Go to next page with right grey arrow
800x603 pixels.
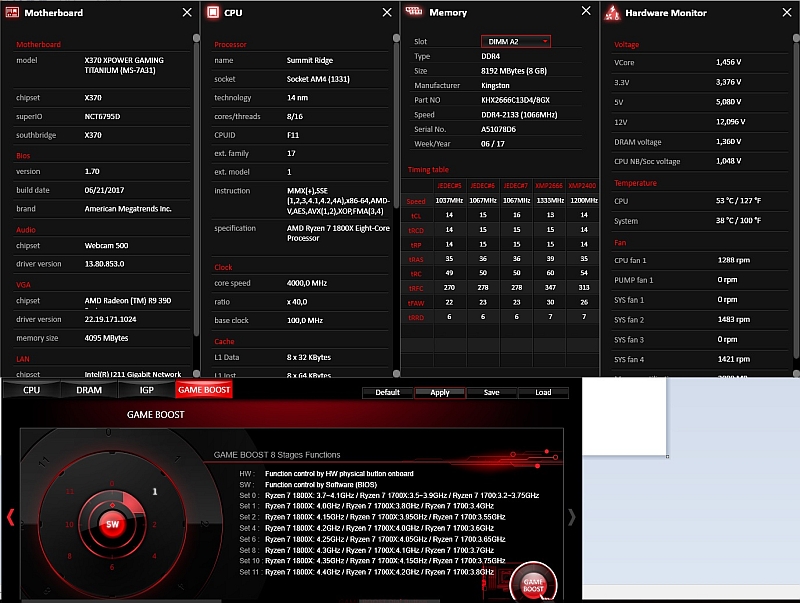(571, 517)
